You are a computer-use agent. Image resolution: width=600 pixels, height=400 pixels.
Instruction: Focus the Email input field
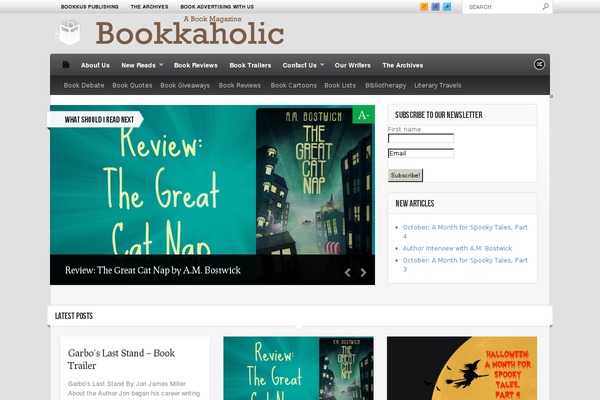click(421, 153)
